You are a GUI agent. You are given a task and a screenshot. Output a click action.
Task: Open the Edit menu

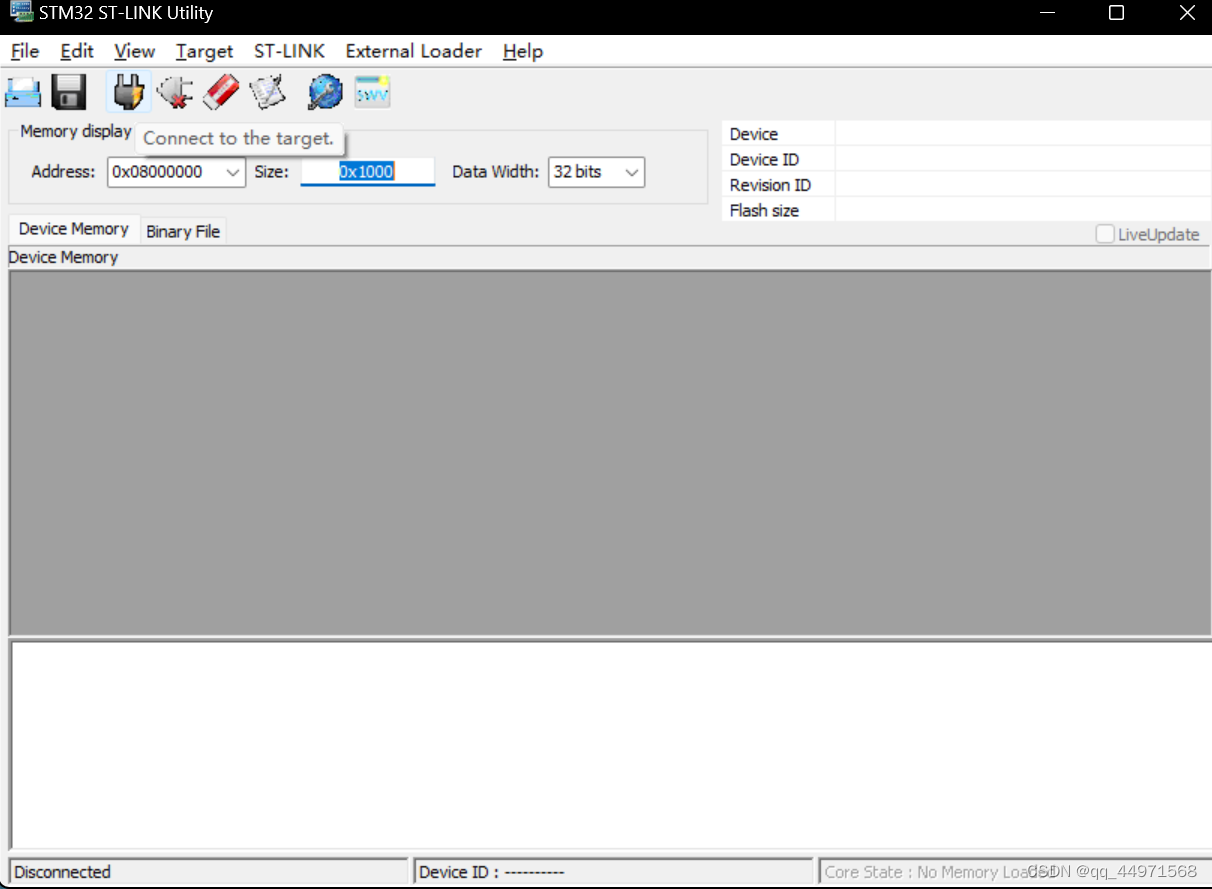[77, 51]
